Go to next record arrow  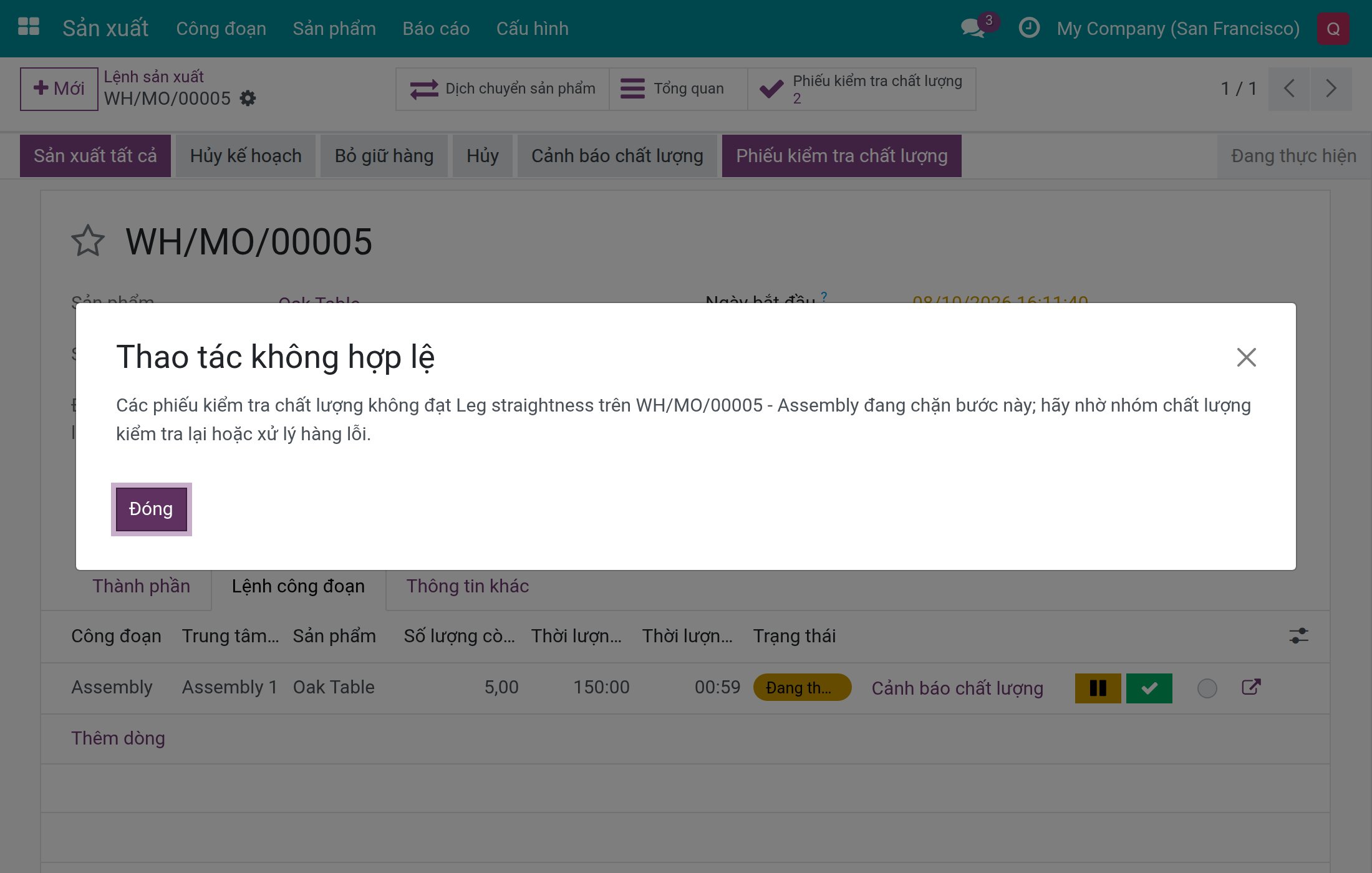click(1331, 89)
